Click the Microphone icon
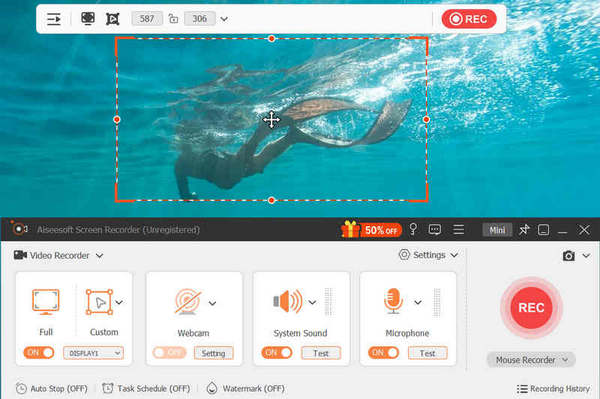Image resolution: width=600 pixels, height=399 pixels. tap(393, 301)
